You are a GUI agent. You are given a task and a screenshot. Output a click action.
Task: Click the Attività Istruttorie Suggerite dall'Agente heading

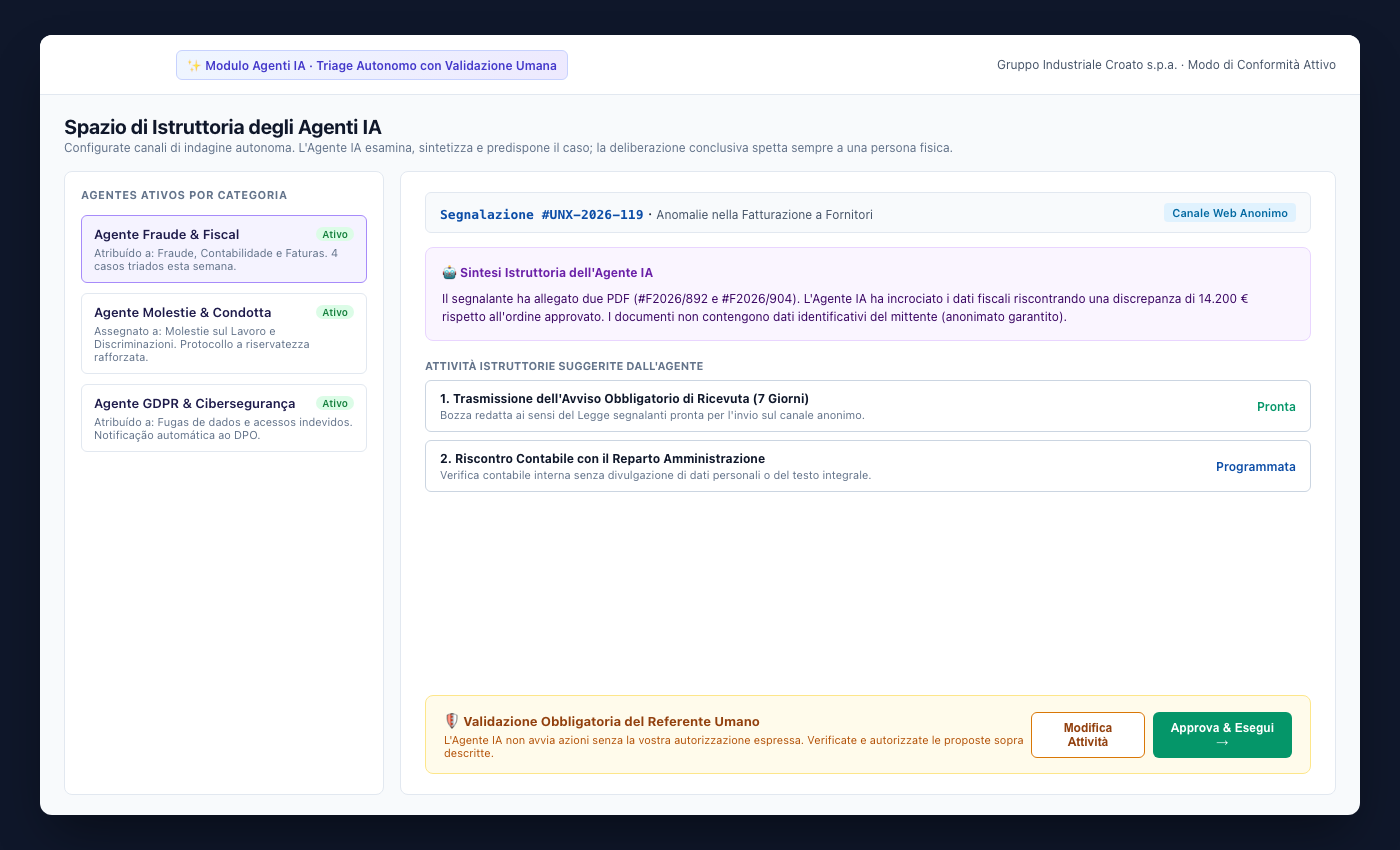[x=564, y=366]
